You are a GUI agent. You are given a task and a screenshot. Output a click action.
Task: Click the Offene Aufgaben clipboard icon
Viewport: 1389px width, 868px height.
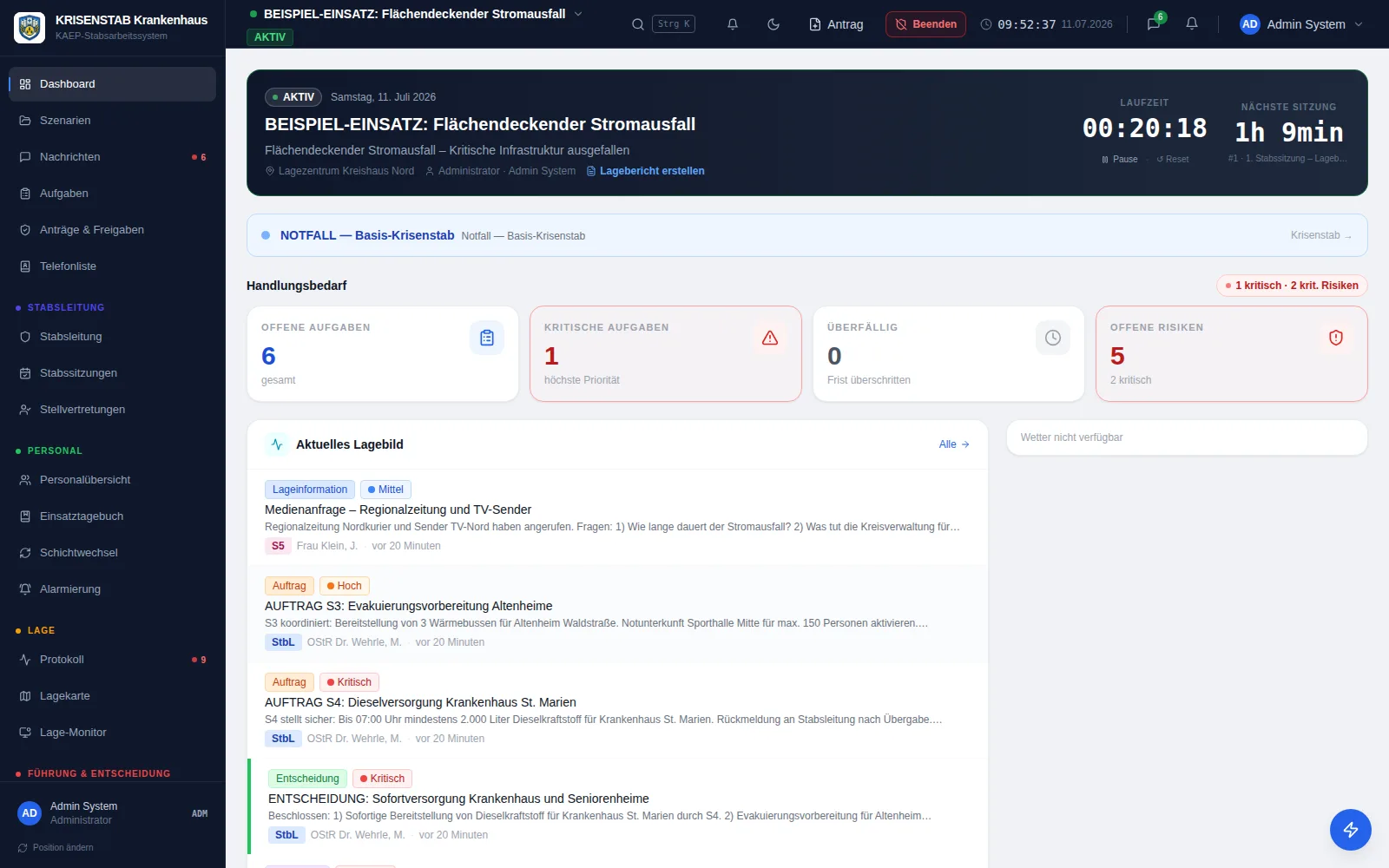click(x=487, y=338)
